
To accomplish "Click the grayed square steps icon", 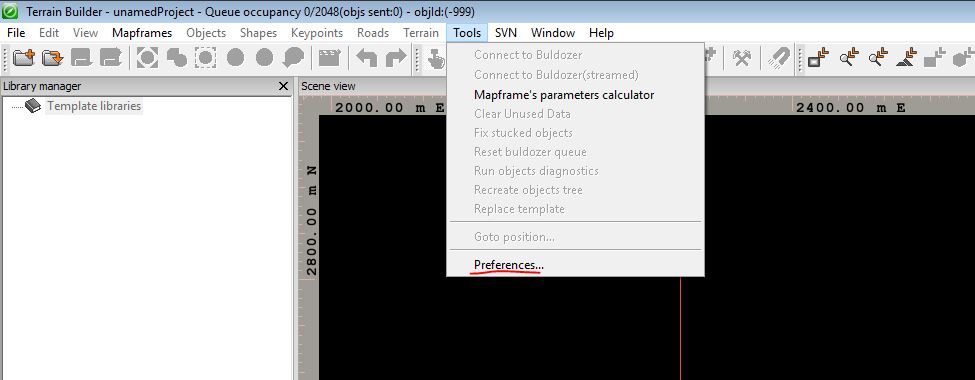I will (935, 58).
